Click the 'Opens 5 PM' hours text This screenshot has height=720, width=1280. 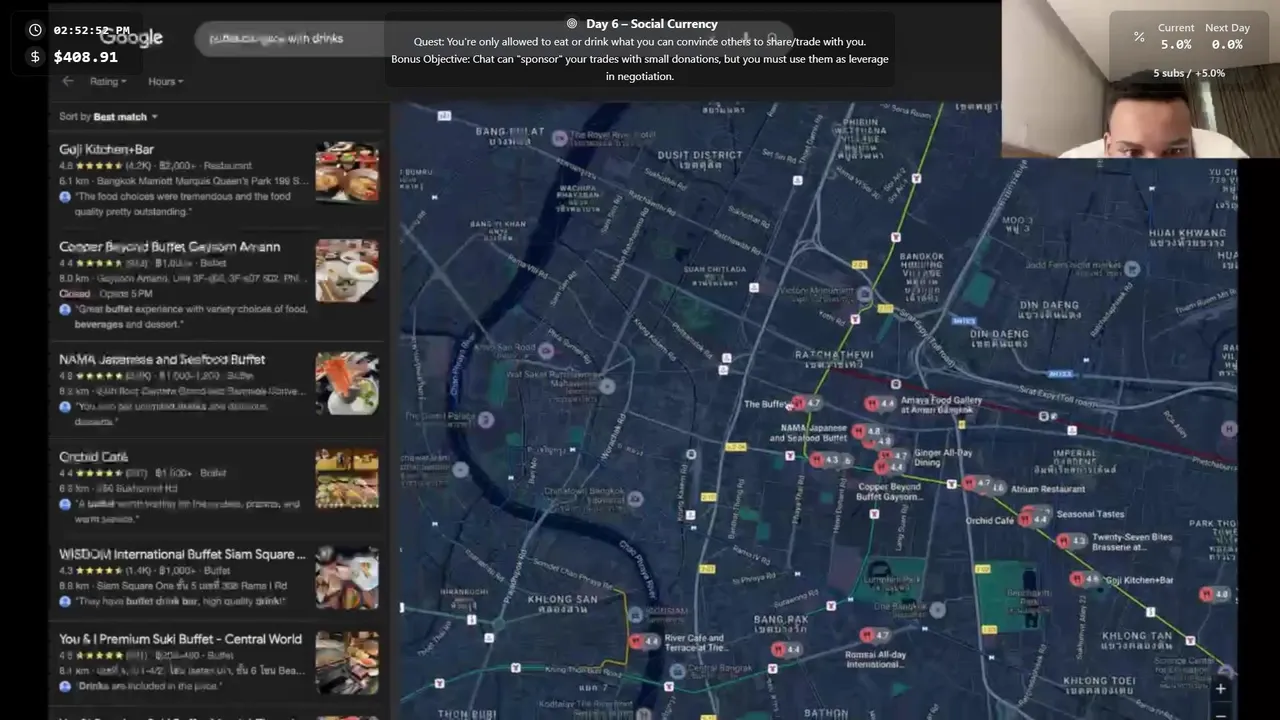125,294
